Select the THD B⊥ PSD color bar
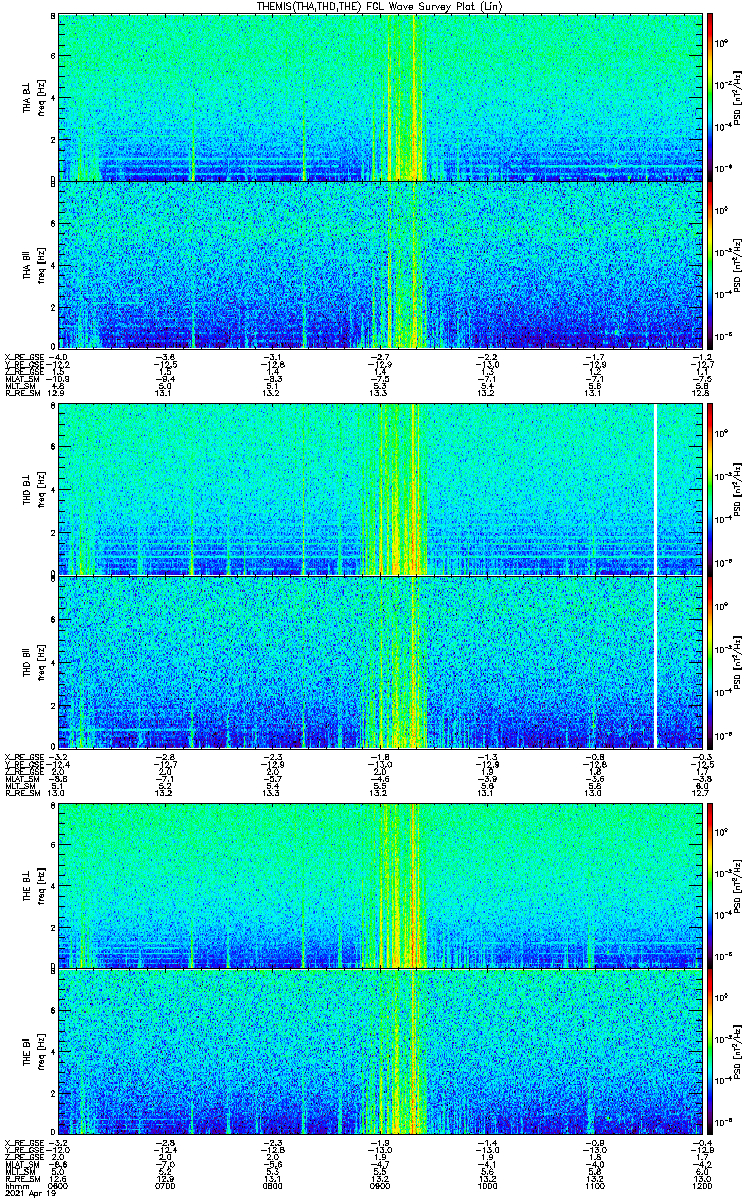This screenshot has width=750, height=1200. click(710, 489)
